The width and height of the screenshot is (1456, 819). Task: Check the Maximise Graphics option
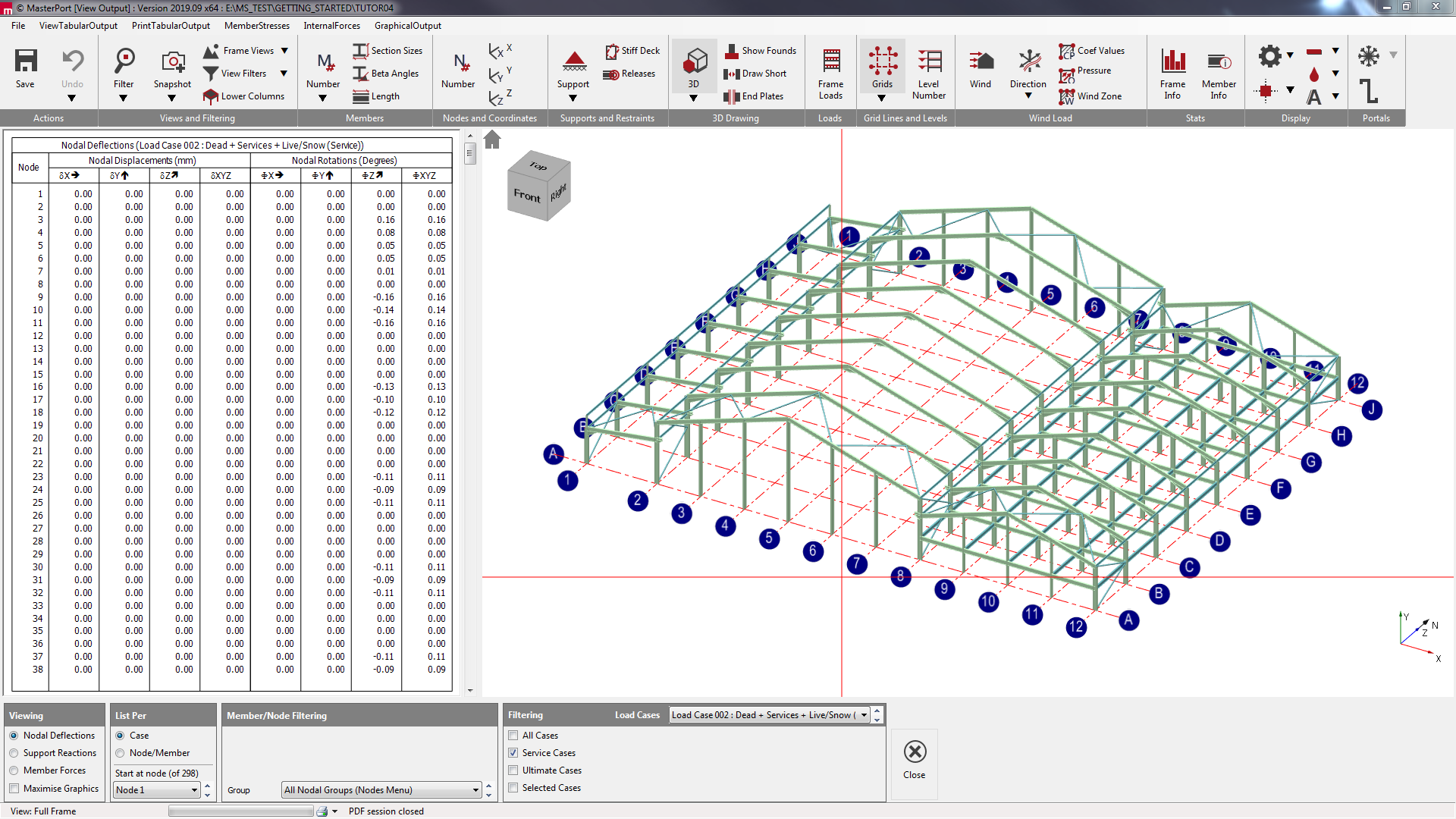(x=14, y=789)
